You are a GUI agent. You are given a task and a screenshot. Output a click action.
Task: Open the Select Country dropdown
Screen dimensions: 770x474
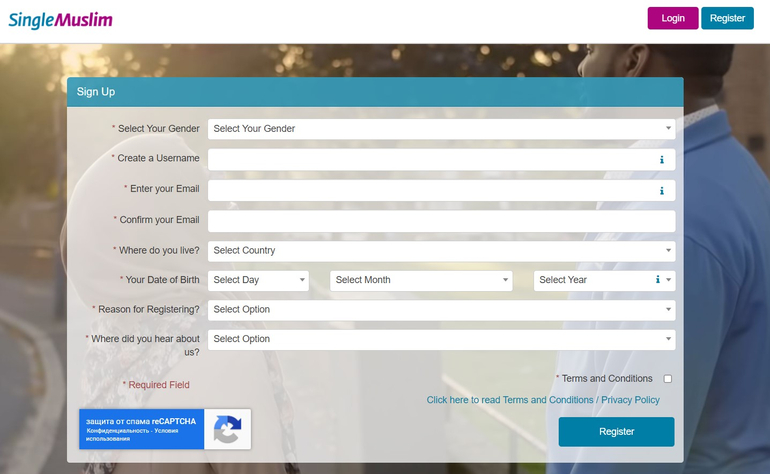pyautogui.click(x=441, y=251)
